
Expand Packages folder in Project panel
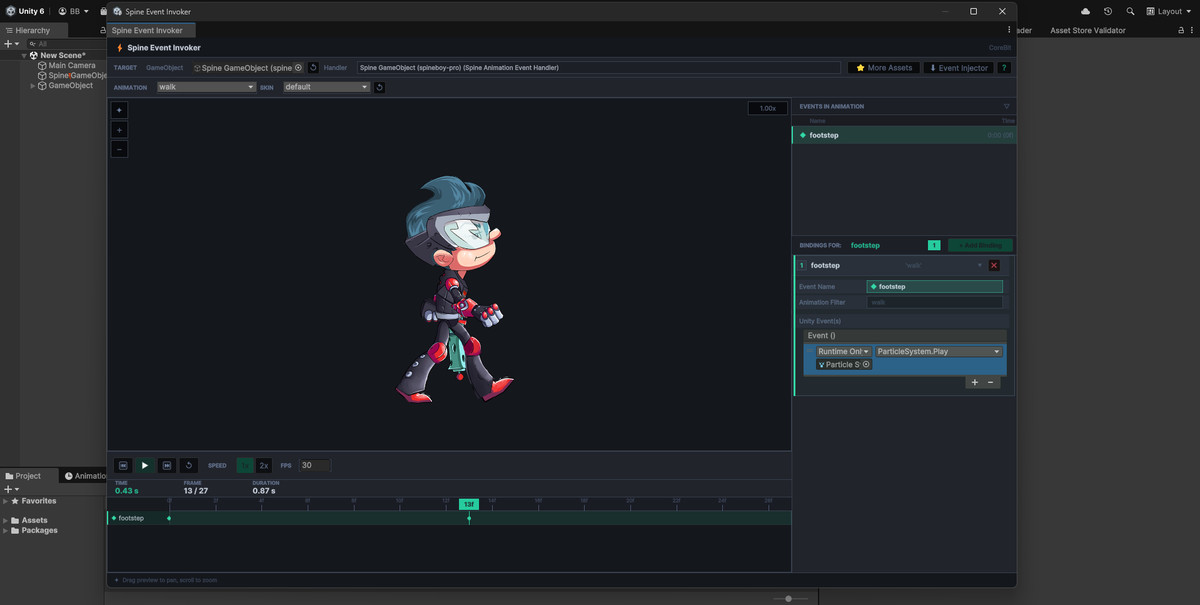pos(6,531)
